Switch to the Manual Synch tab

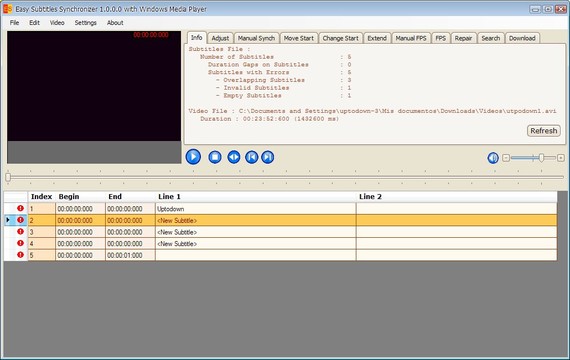pyautogui.click(x=256, y=38)
